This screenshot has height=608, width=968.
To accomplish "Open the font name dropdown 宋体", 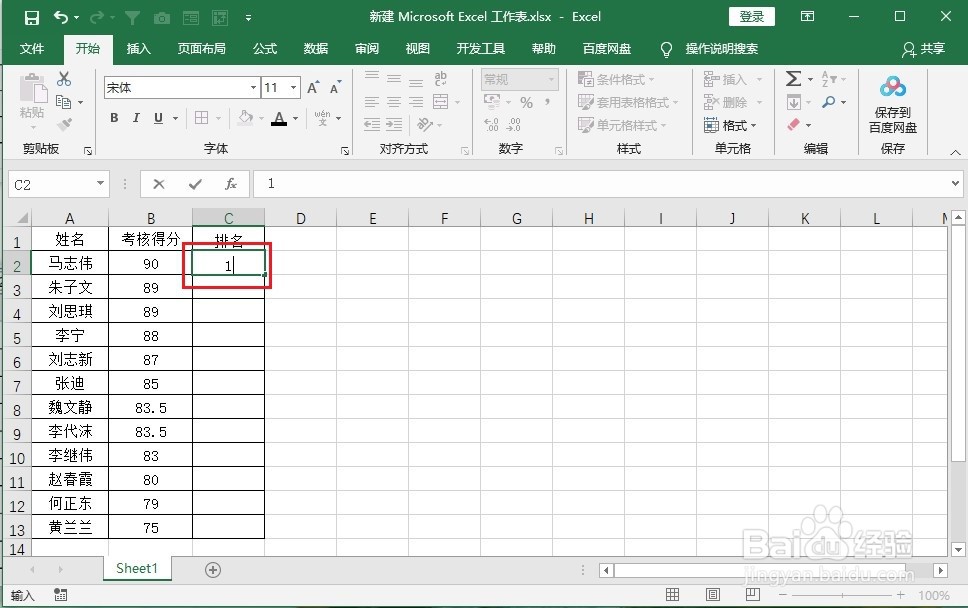I will pos(253,88).
